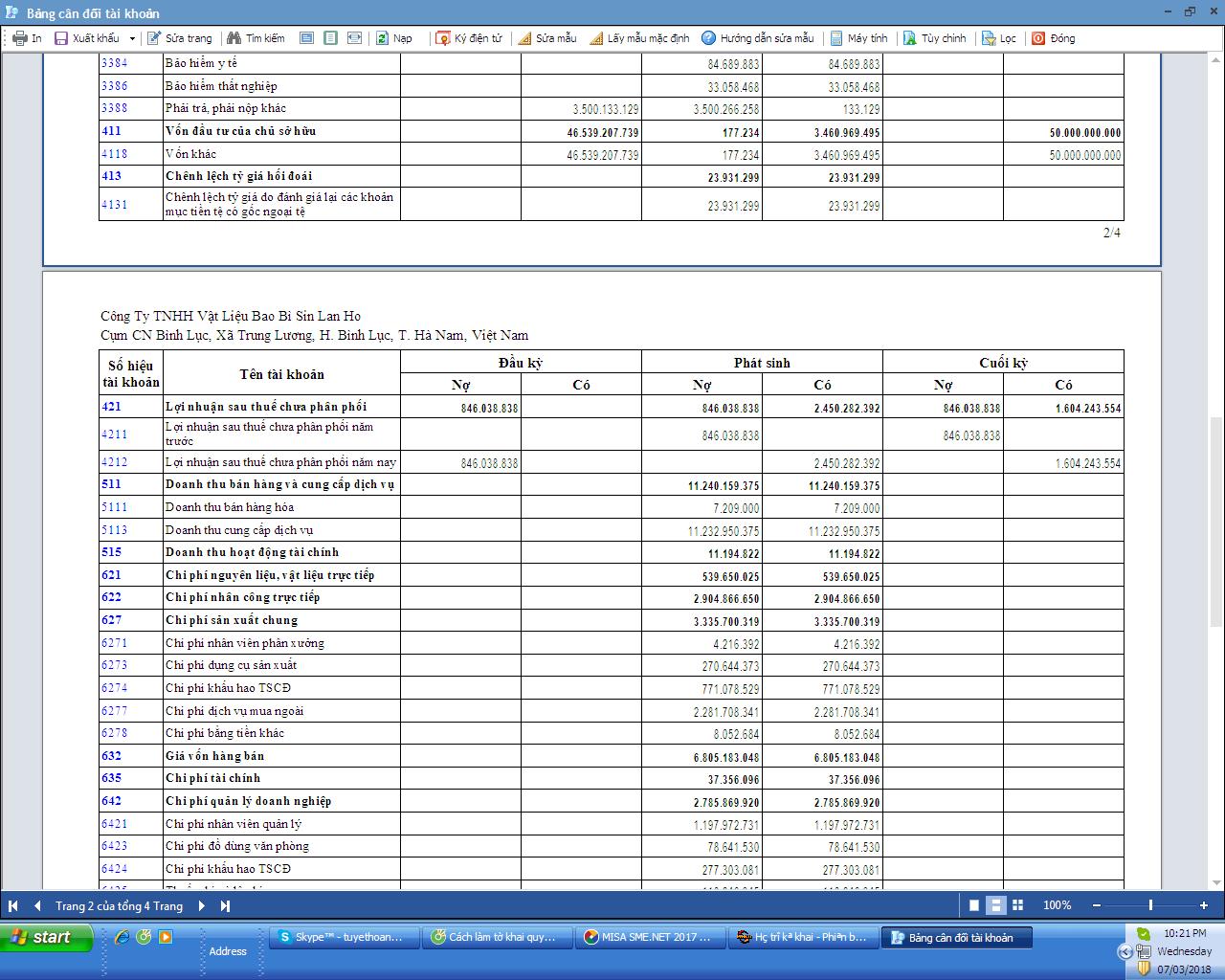Select the fit-width page view icon
Viewport: 1225px width, 980px height.
354,38
